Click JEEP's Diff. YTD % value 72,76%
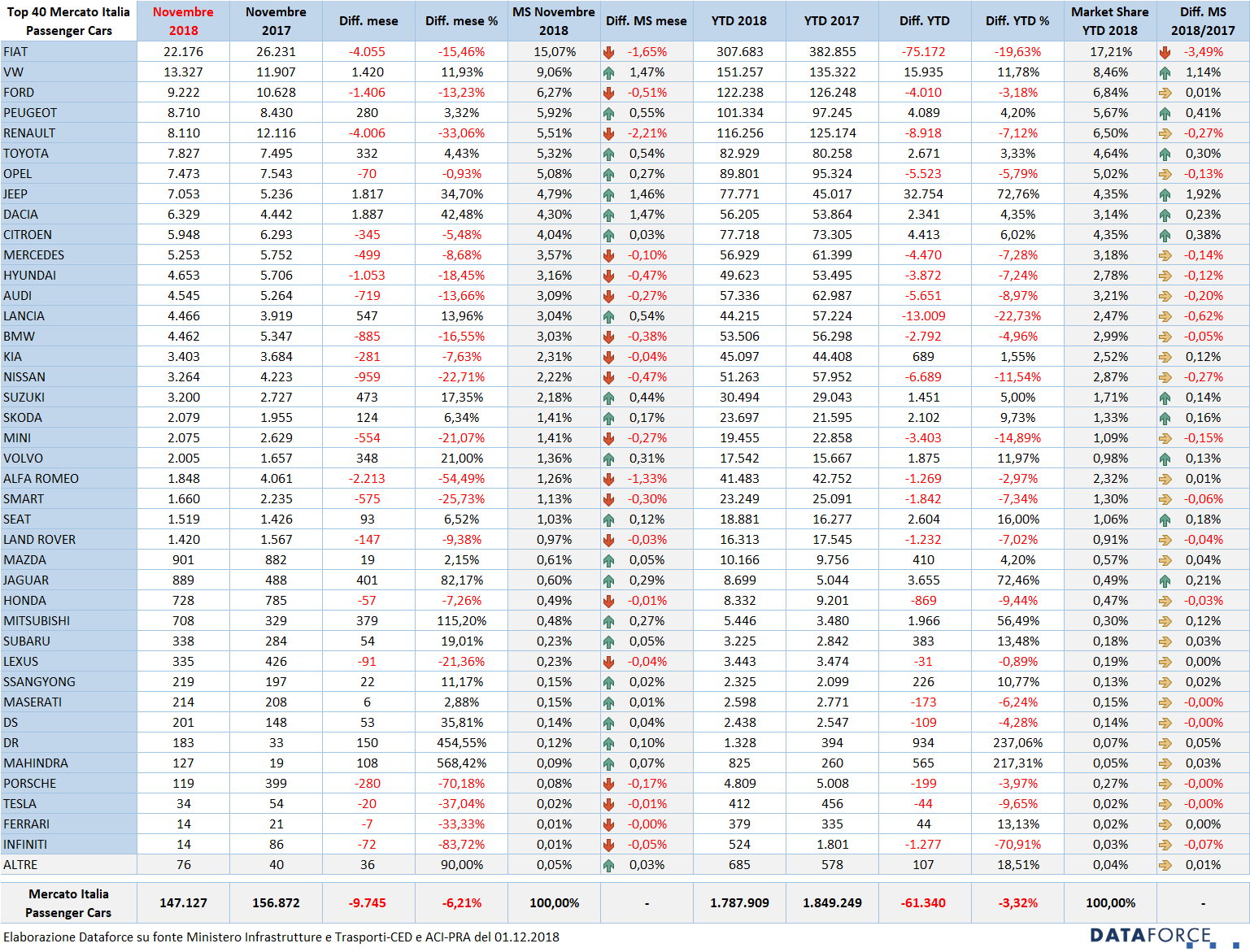This screenshot has width=1250, height=952. [1018, 194]
